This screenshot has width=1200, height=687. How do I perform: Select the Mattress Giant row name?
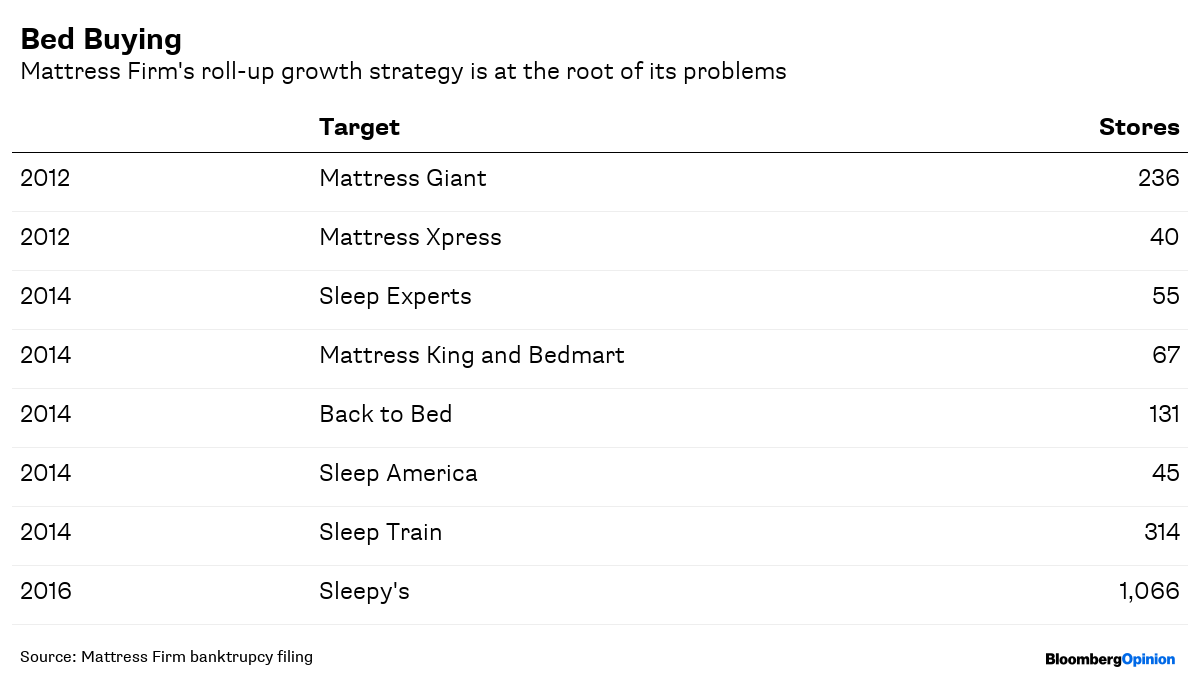pyautogui.click(x=403, y=178)
